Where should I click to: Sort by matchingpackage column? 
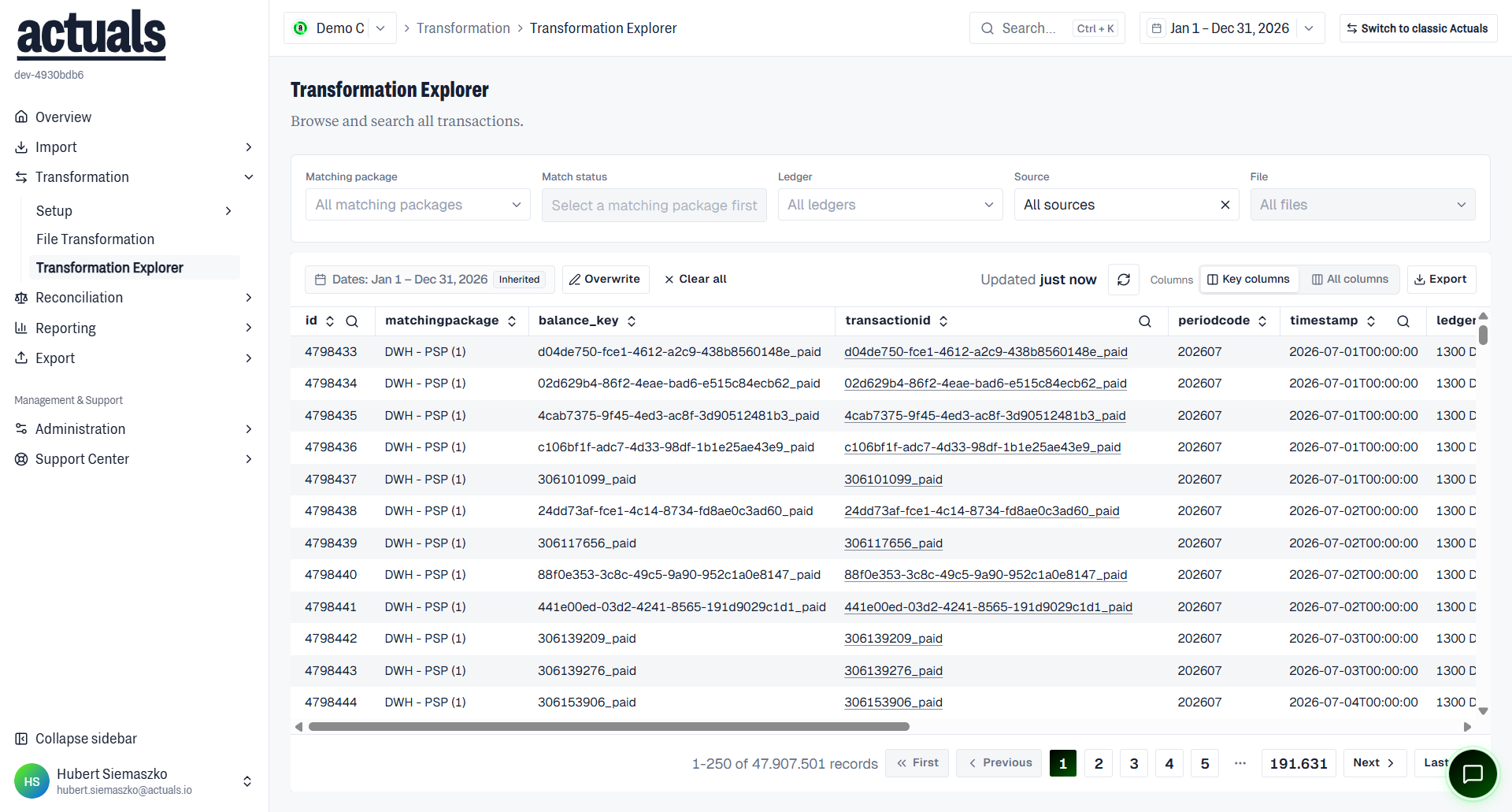512,321
